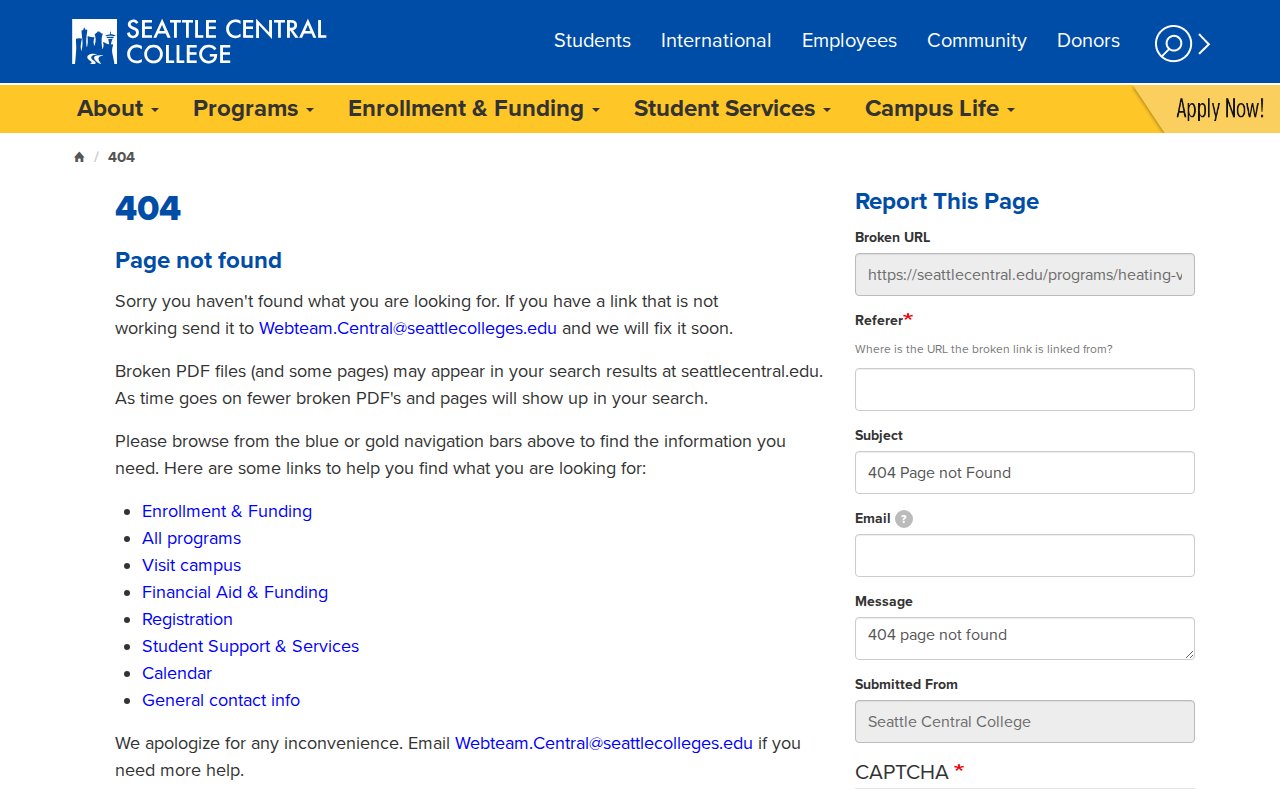
Task: Open the International menu item
Action: tap(716, 40)
